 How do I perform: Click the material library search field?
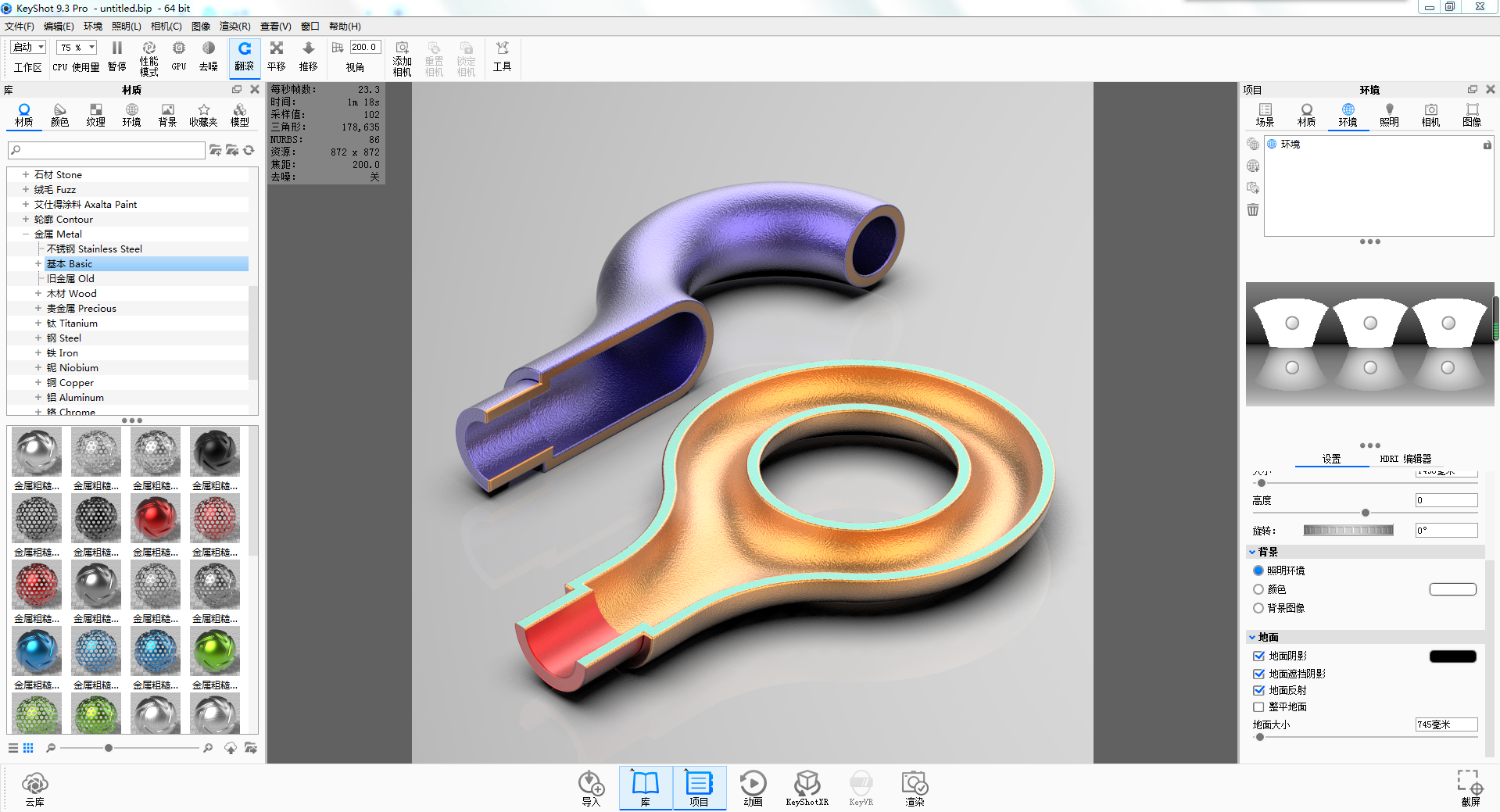pyautogui.click(x=106, y=150)
